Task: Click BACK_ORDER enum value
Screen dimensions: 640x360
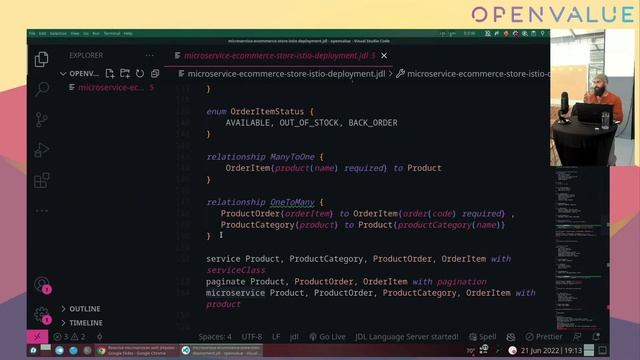Action: 373,123
